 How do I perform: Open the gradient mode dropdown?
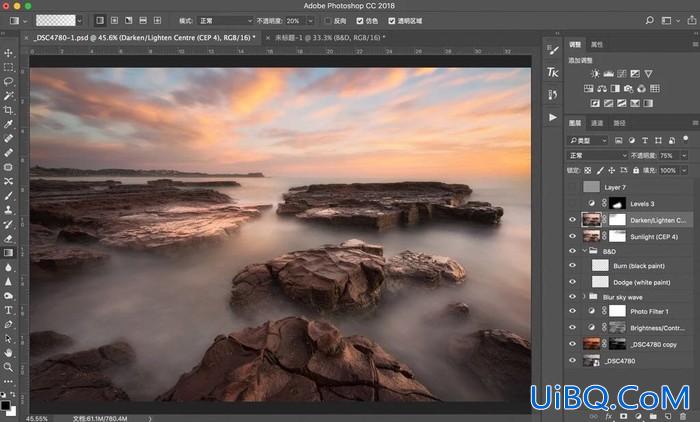click(225, 21)
